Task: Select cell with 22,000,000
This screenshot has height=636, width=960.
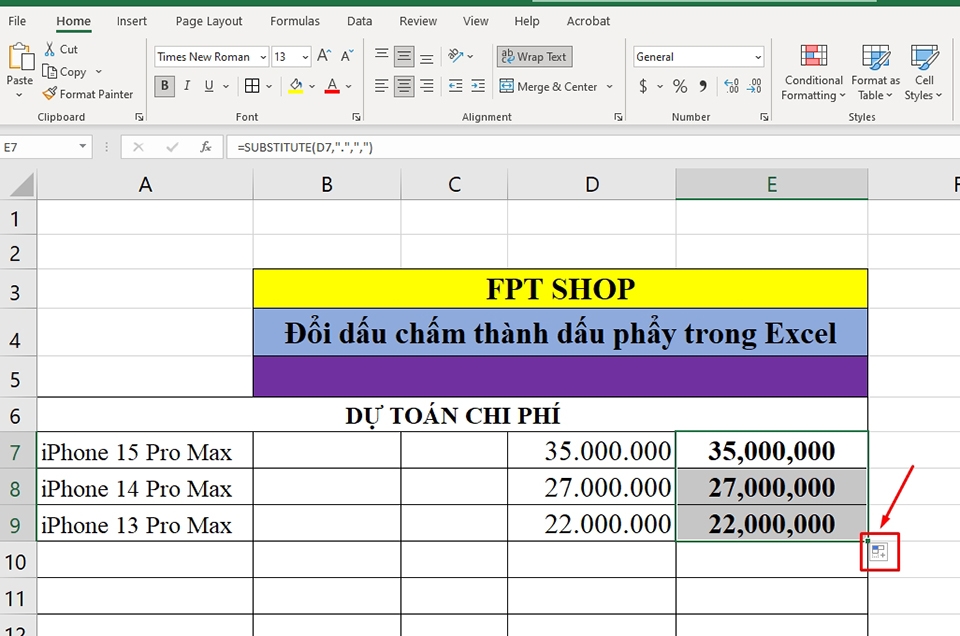Action: click(x=771, y=524)
